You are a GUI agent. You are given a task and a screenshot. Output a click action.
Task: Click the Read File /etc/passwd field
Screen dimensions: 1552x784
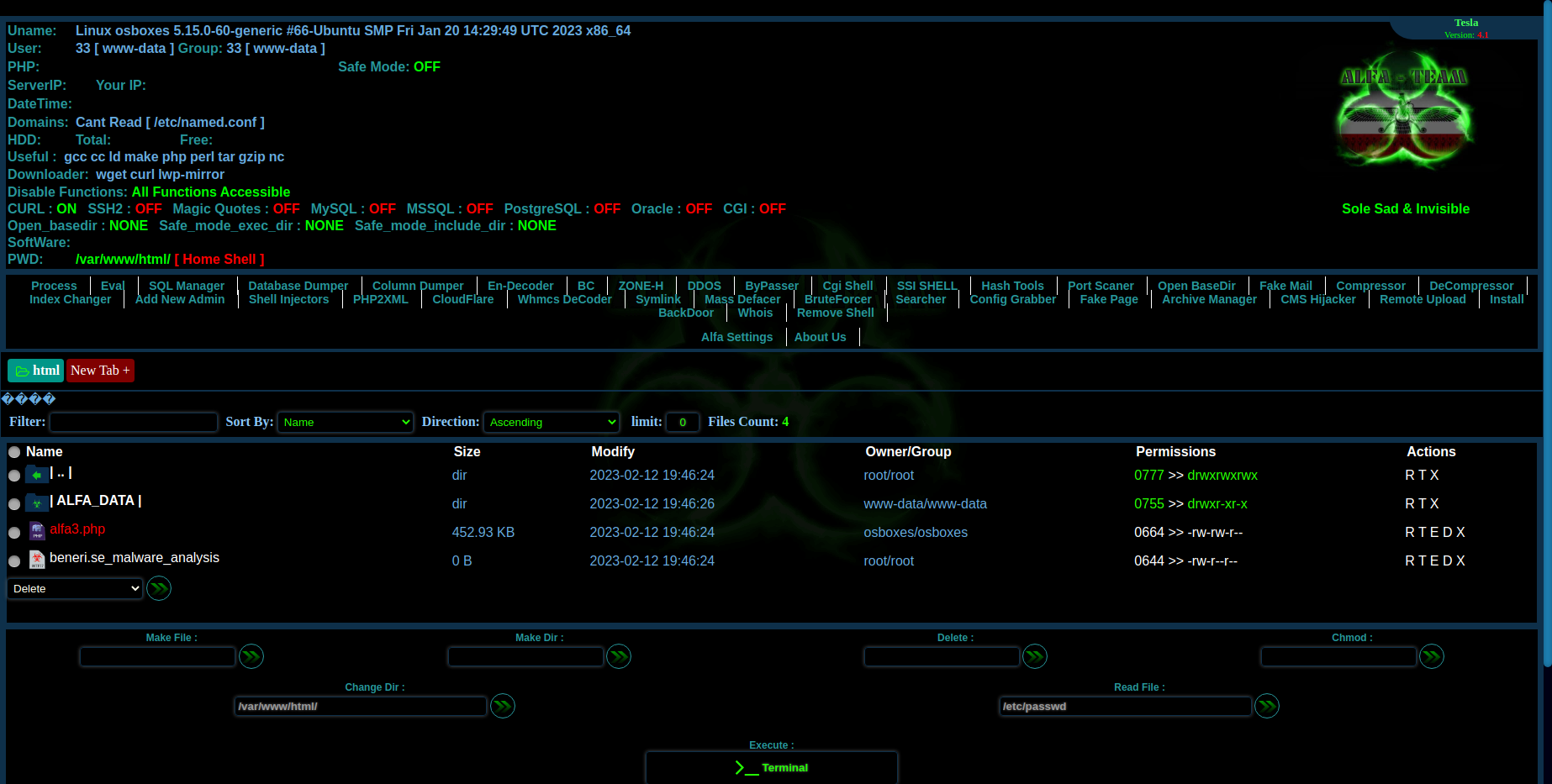click(x=1126, y=706)
